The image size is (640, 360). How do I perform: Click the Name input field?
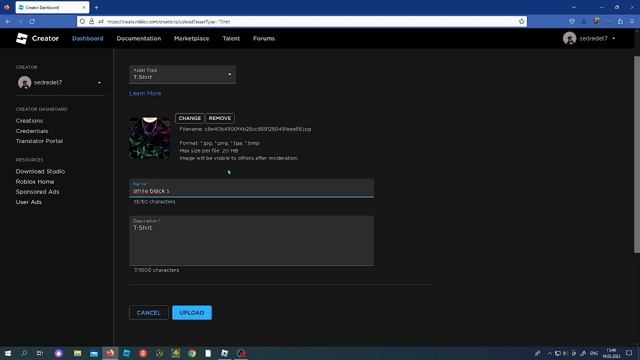[x=251, y=188]
